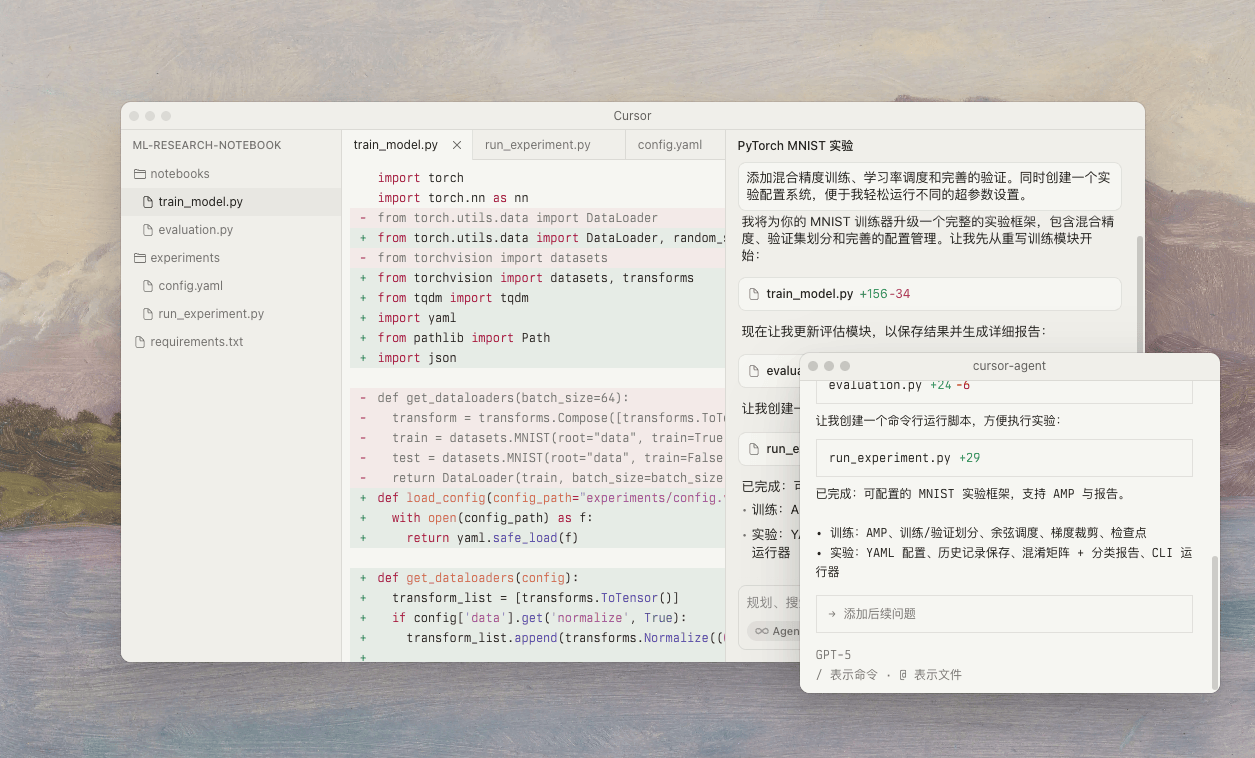Click the file icon beside config.yaml
The image size is (1255, 758).
(x=148, y=286)
